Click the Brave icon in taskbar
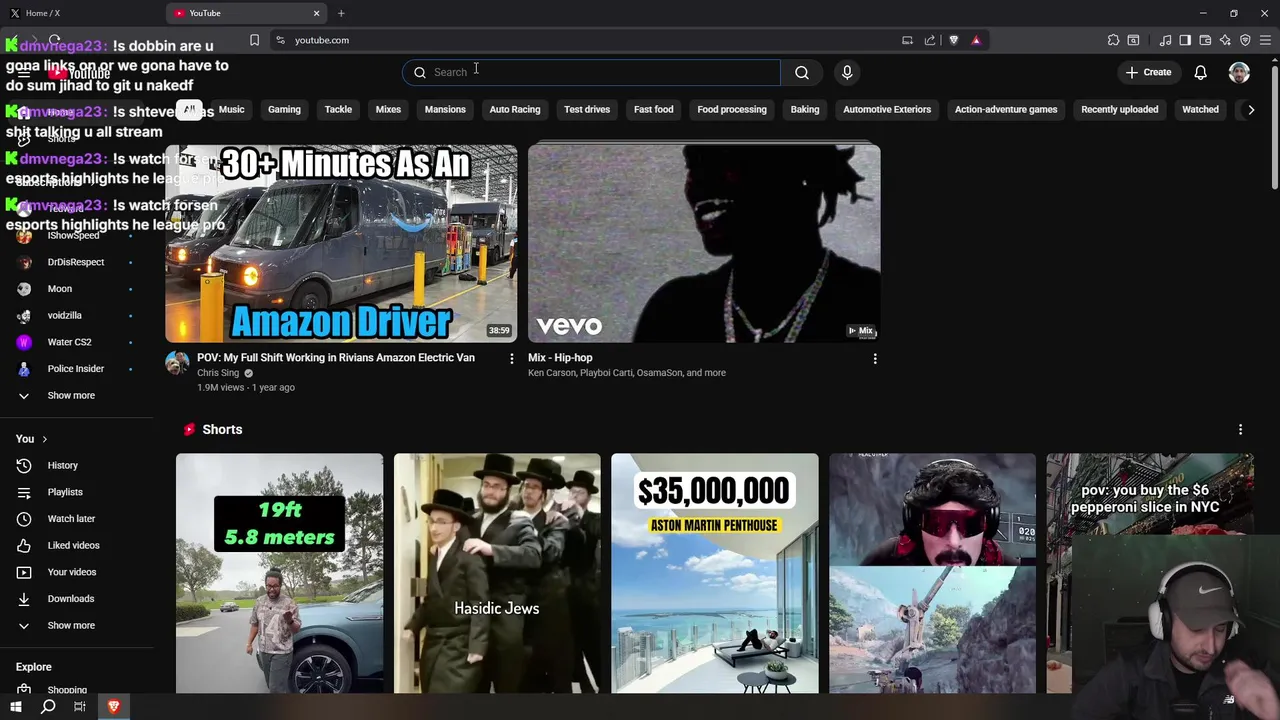The image size is (1280, 720). click(113, 707)
